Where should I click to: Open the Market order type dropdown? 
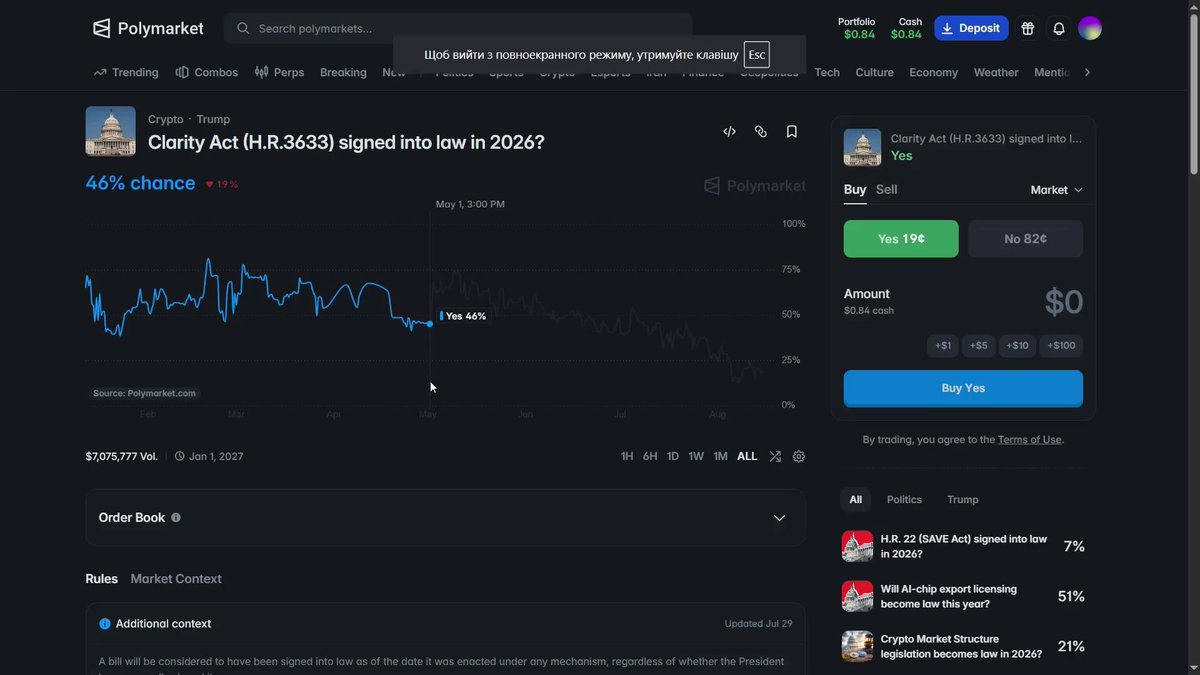[1057, 190]
